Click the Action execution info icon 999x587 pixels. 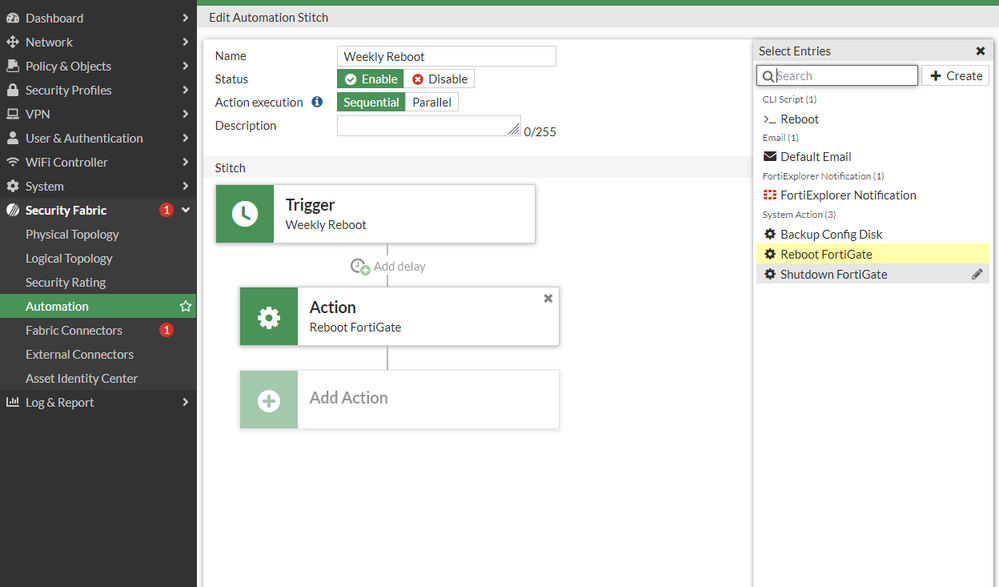point(317,102)
